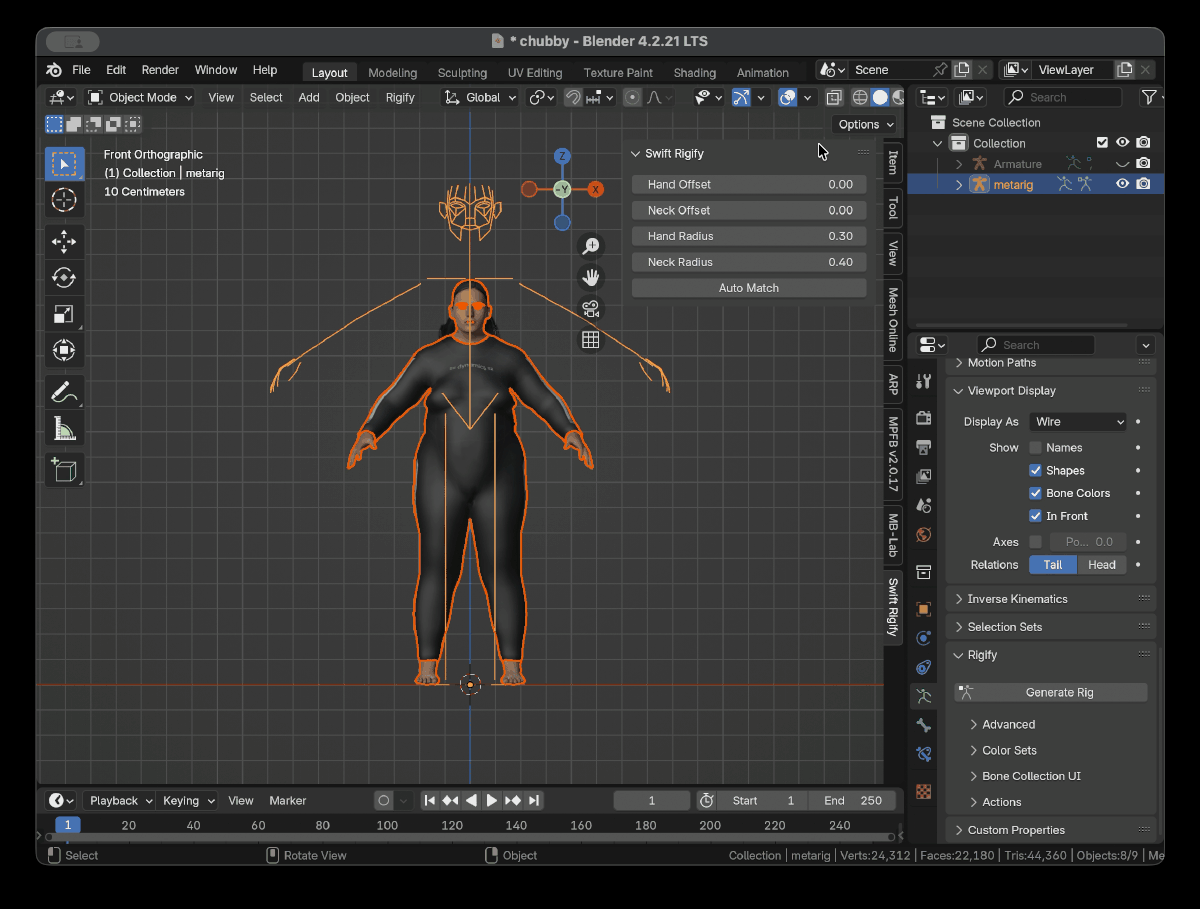Viewport: 1200px width, 909px height.
Task: Expand Advanced under Rigify
Action: (x=1003, y=724)
